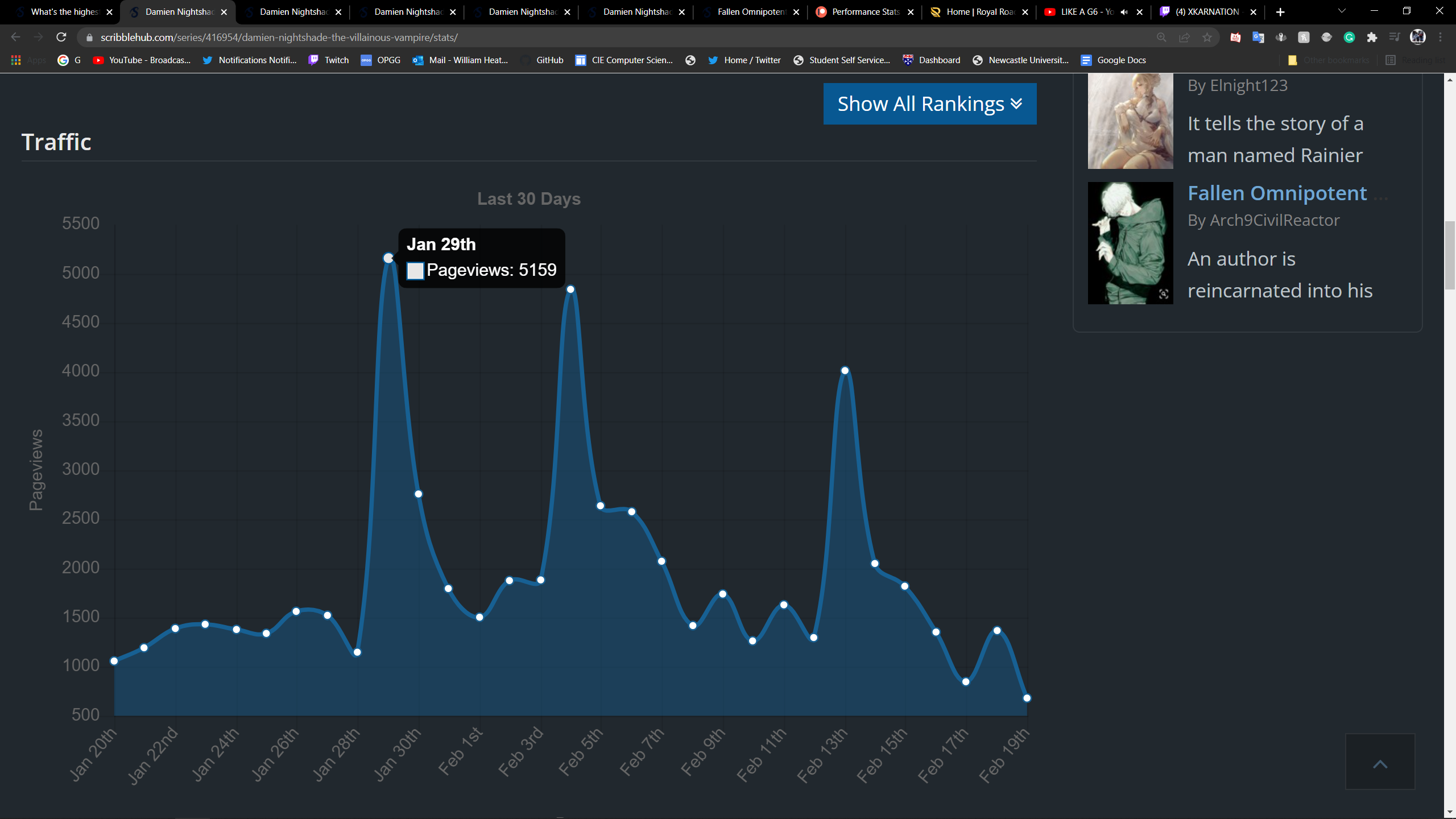Open the Chrome three-dot menu
Image resolution: width=1456 pixels, height=819 pixels.
tap(1441, 38)
